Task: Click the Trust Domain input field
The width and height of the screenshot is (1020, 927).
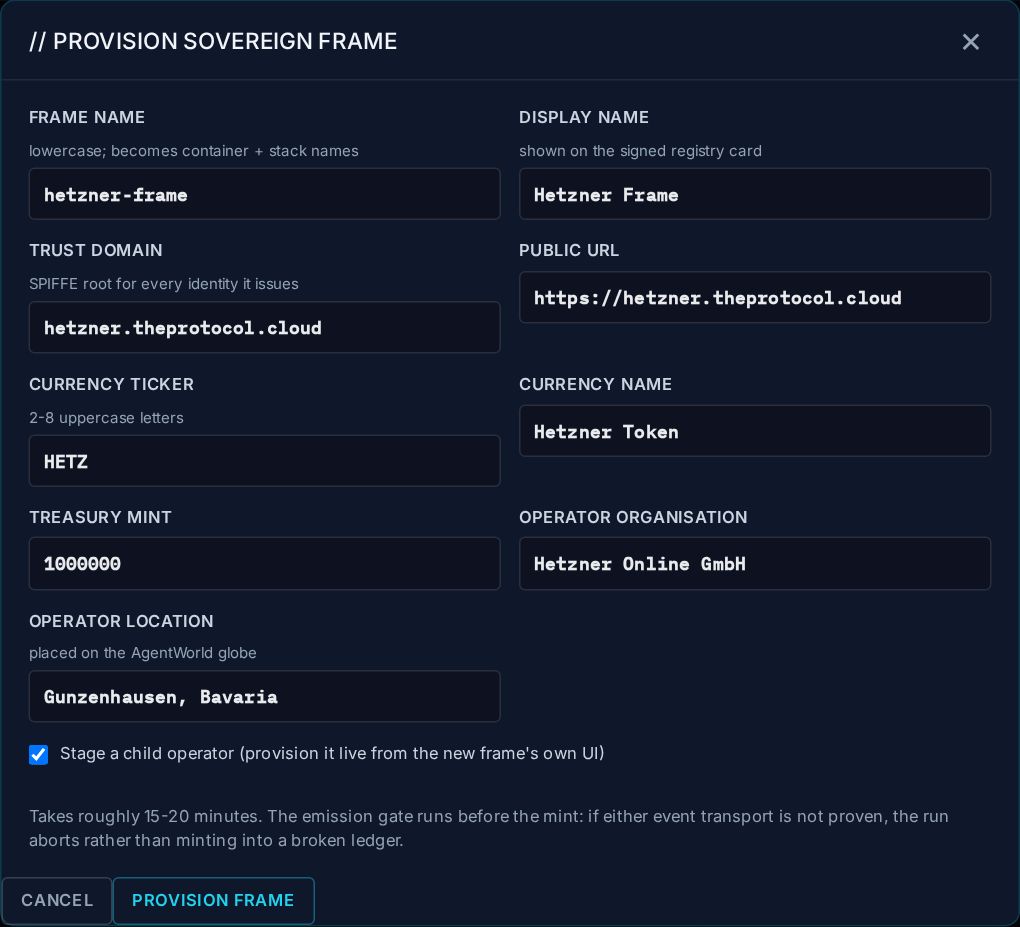Action: click(265, 327)
